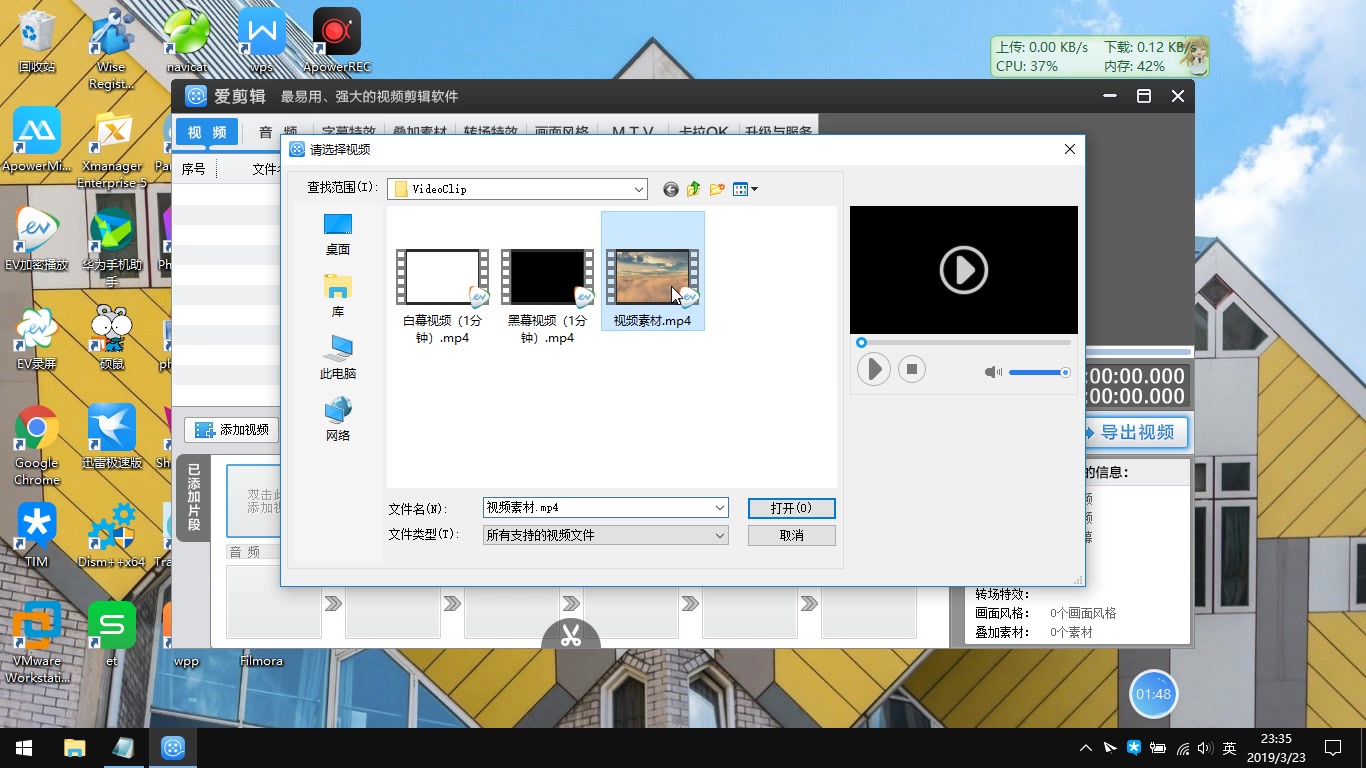The height and width of the screenshot is (768, 1366).
Task: Open the 华为手机助手 desktop shortcut
Action: click(112, 247)
